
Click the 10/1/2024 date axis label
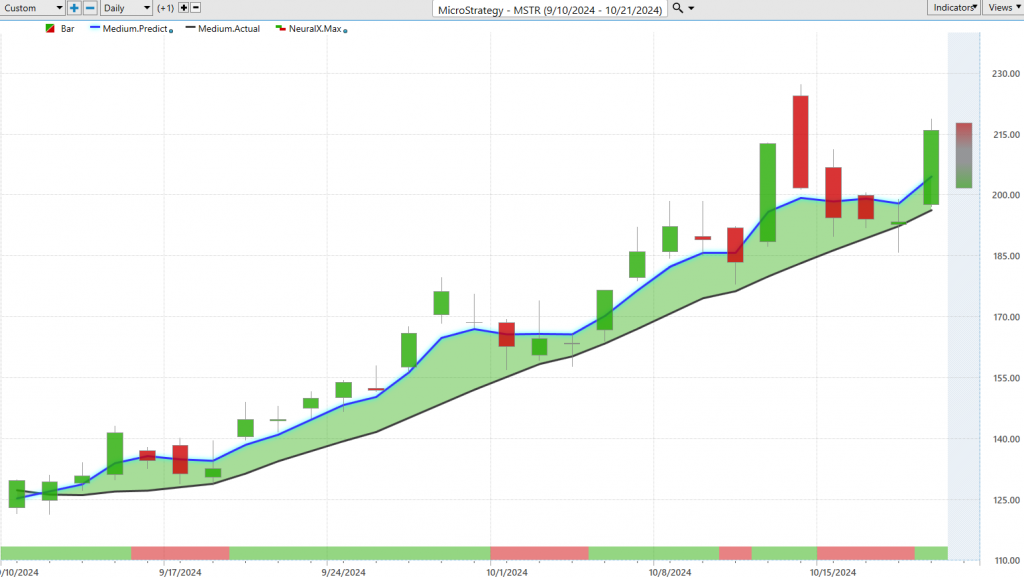pos(507,572)
